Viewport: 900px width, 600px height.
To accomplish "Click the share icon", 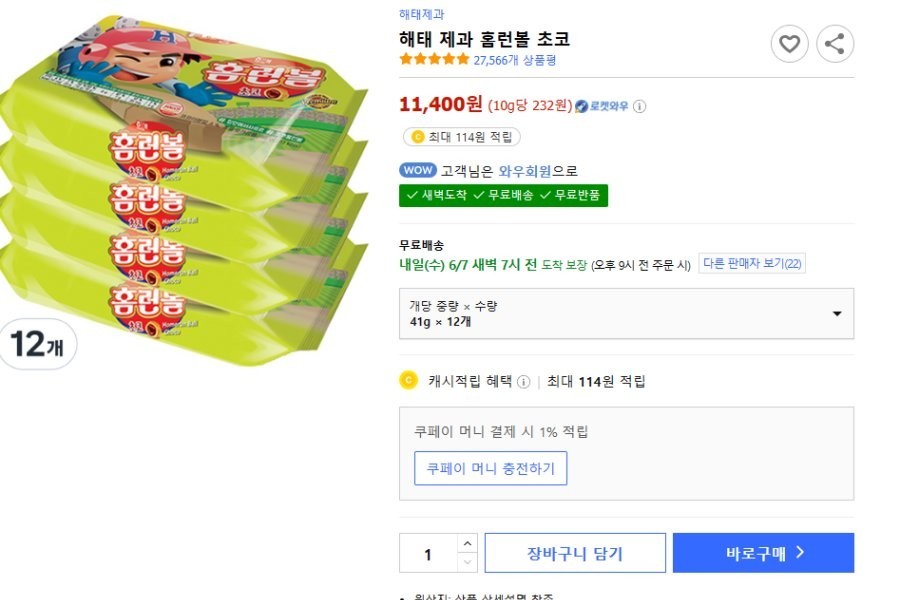I will click(x=835, y=44).
